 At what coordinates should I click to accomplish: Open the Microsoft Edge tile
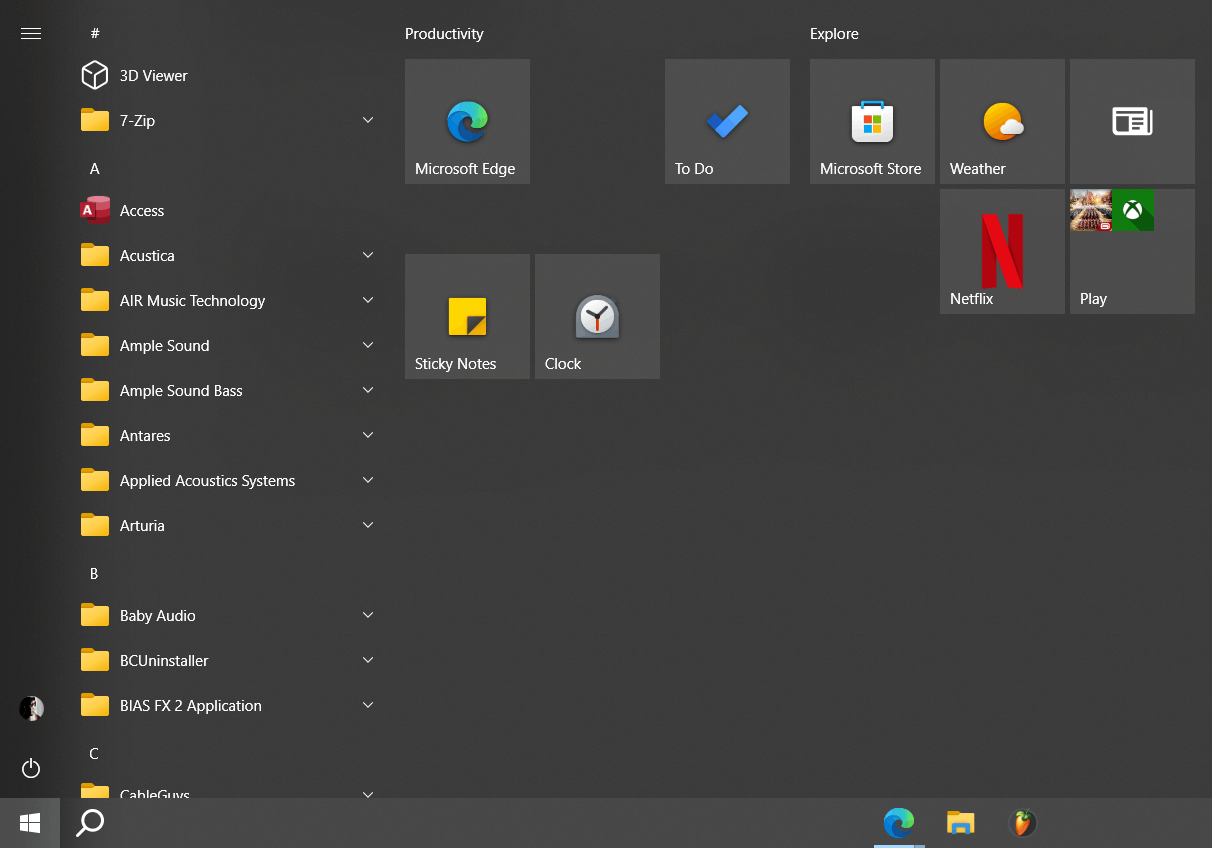pyautogui.click(x=467, y=121)
